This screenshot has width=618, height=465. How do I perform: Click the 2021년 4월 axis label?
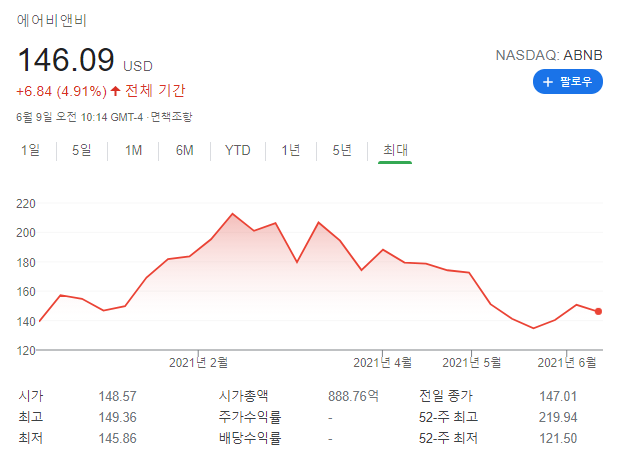pyautogui.click(x=382, y=363)
